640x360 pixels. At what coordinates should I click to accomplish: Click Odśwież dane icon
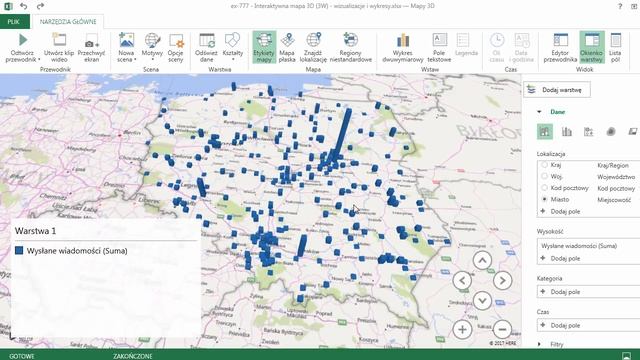[207, 40]
